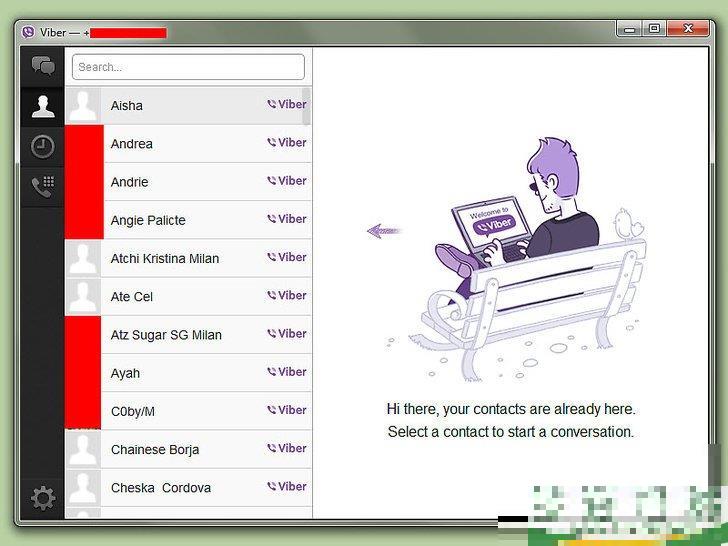Click Viber badge beside Atchi Kristina Milan
This screenshot has height=546, width=728.
coord(287,257)
